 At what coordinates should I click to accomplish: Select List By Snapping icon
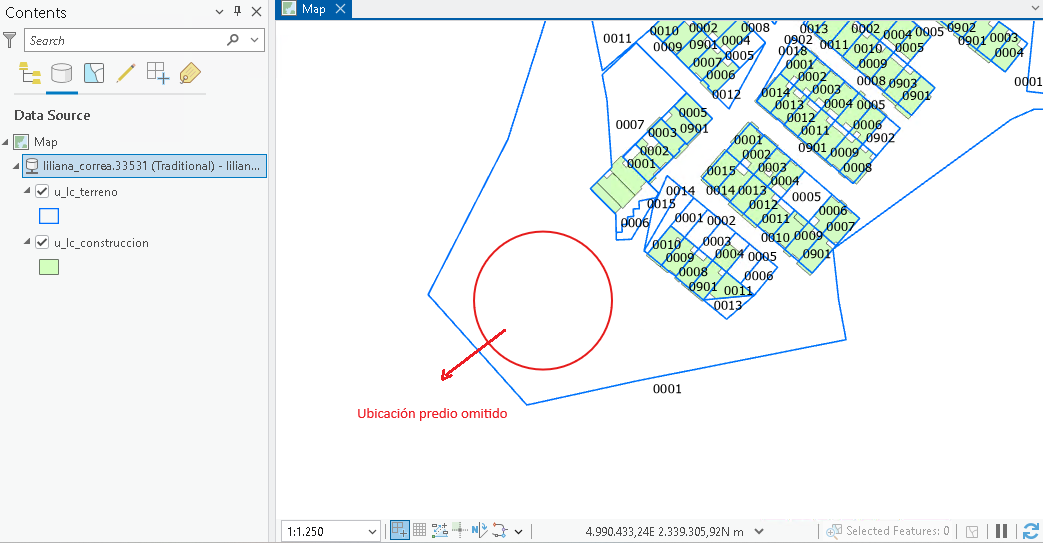point(158,73)
